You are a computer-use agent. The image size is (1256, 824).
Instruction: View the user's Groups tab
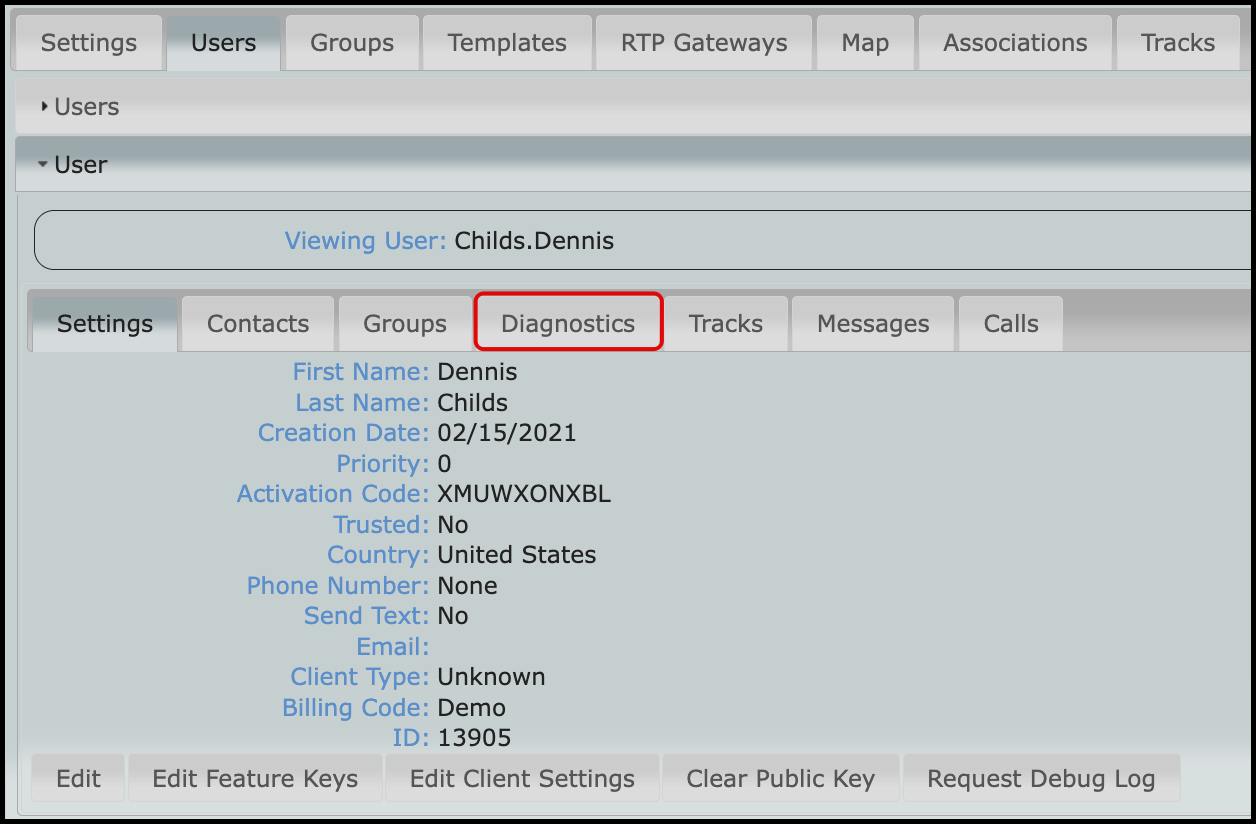click(404, 322)
